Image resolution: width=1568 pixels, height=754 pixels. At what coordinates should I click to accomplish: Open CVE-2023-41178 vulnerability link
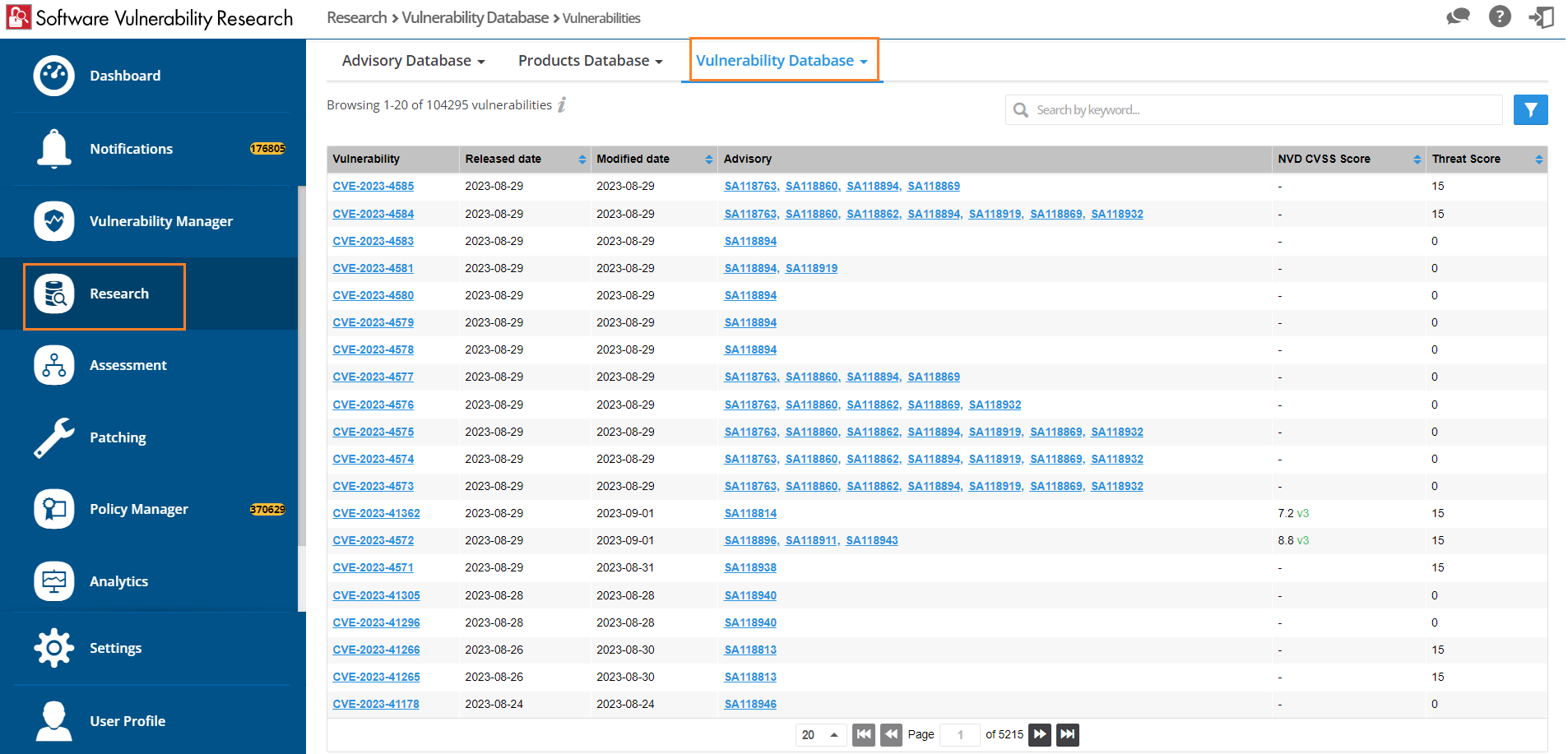tap(376, 704)
